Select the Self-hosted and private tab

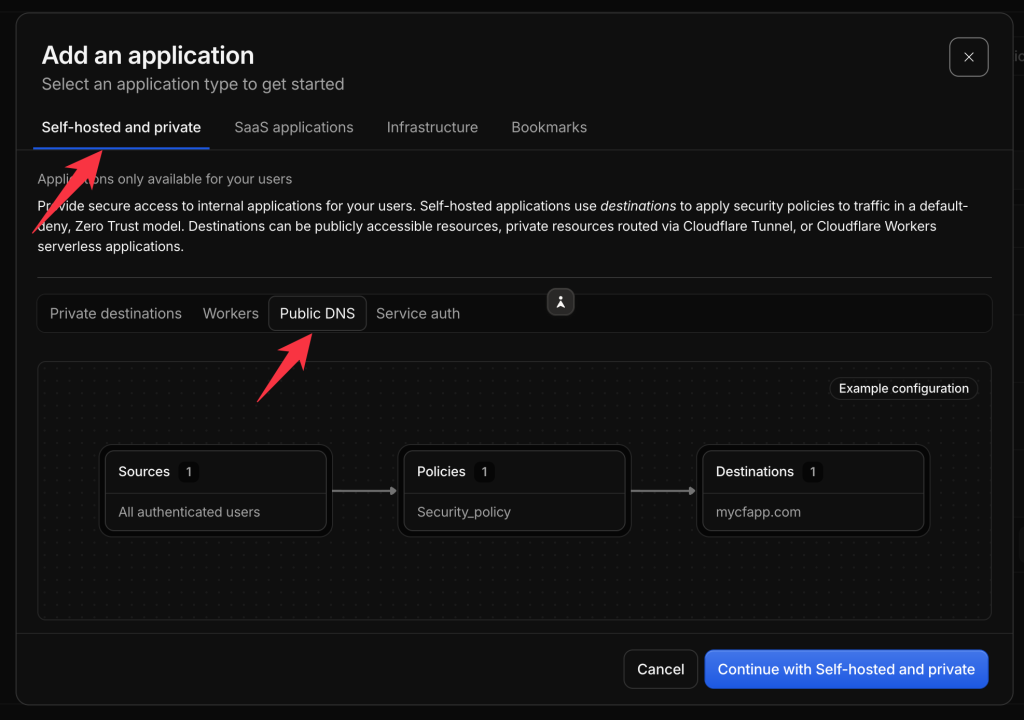(121, 127)
